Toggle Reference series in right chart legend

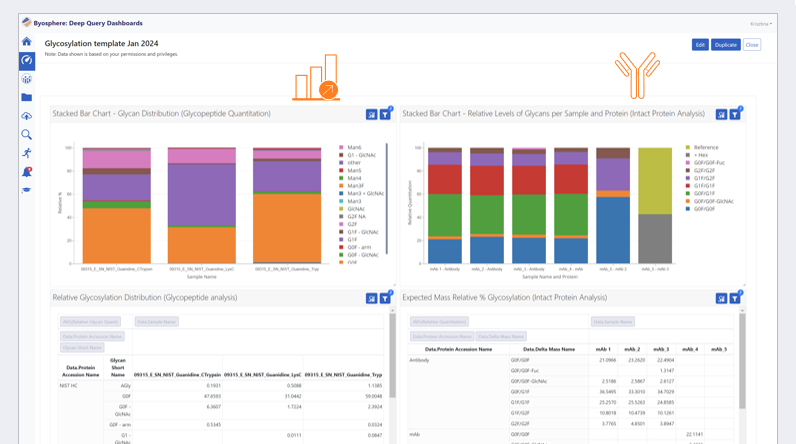point(705,147)
